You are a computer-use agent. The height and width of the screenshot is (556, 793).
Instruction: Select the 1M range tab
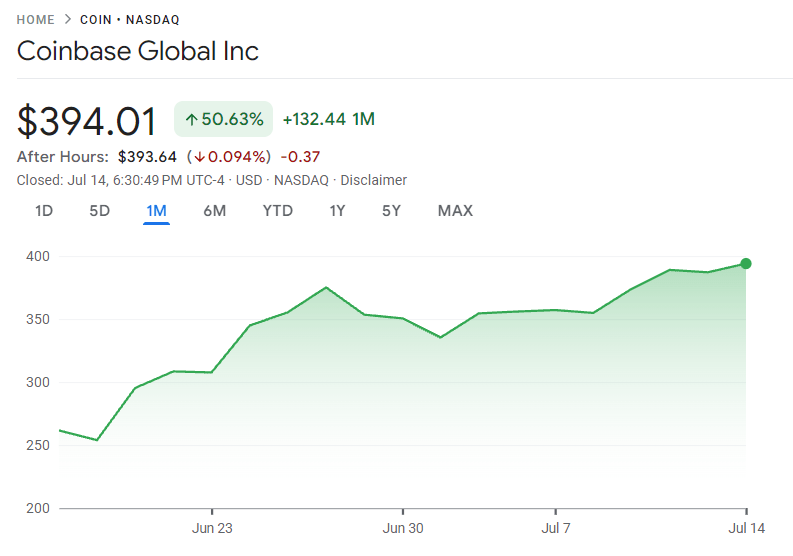[156, 211]
